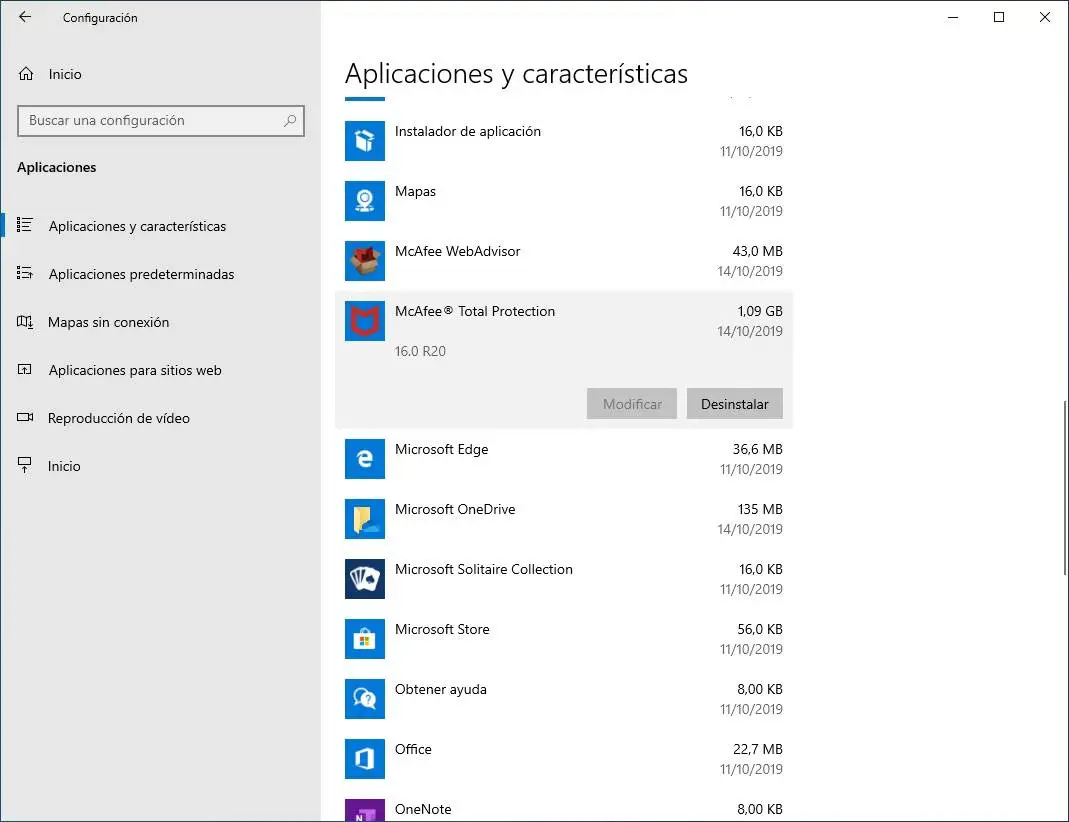Click the OneNote app icon
The width and height of the screenshot is (1069, 822).
tap(365, 810)
